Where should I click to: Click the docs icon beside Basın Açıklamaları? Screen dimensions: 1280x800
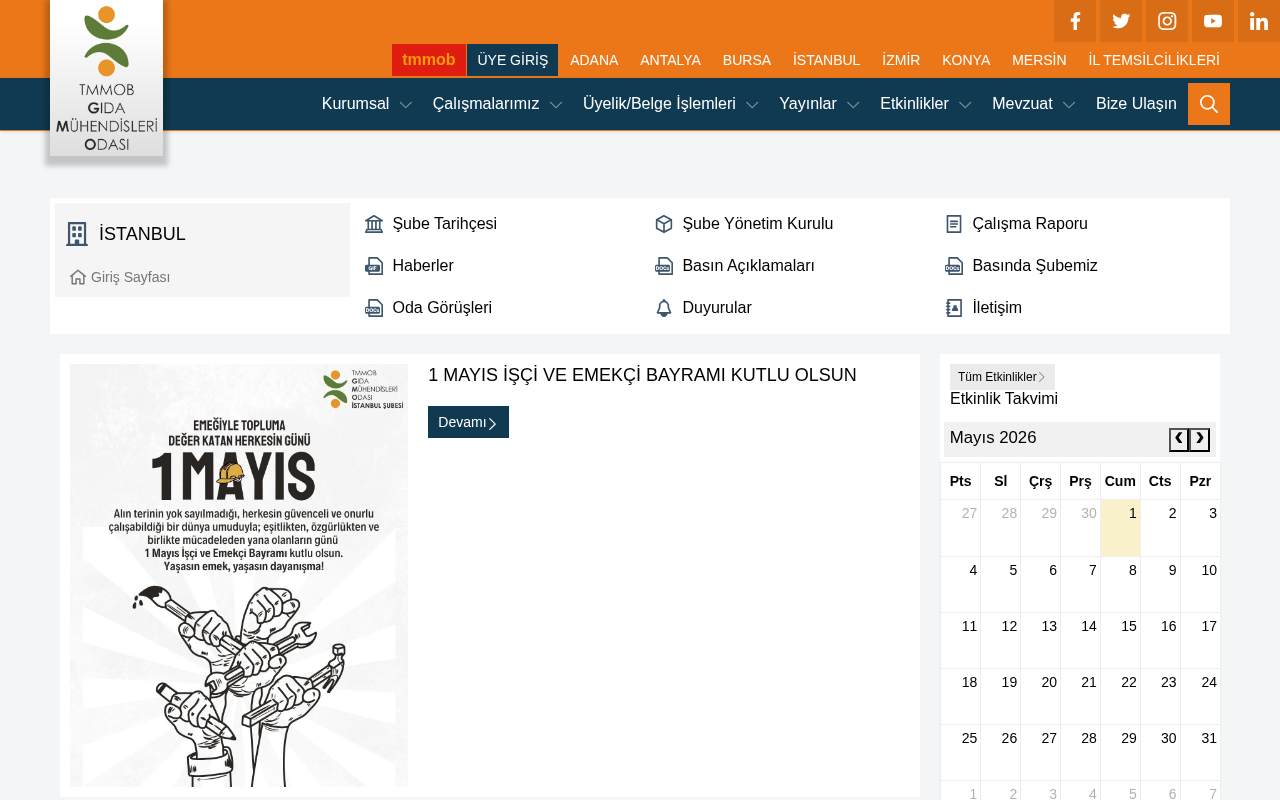coord(664,266)
